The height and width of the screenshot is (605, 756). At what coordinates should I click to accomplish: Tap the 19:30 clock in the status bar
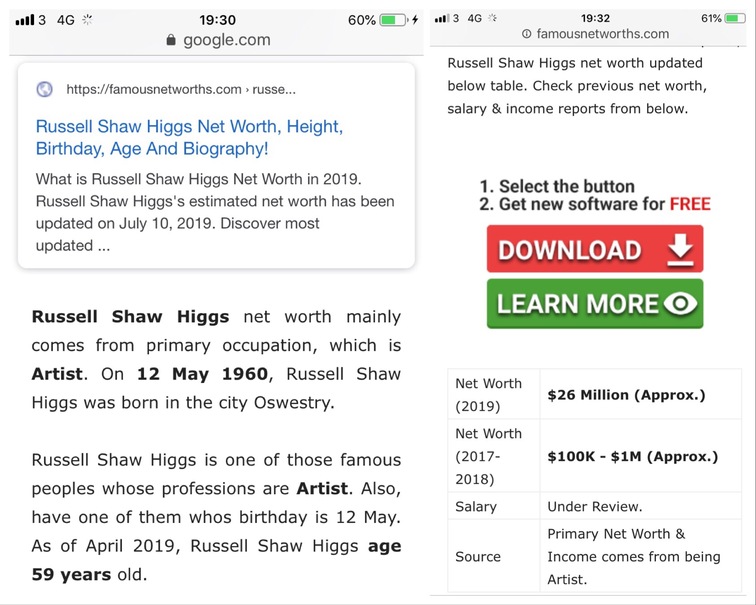[217, 20]
